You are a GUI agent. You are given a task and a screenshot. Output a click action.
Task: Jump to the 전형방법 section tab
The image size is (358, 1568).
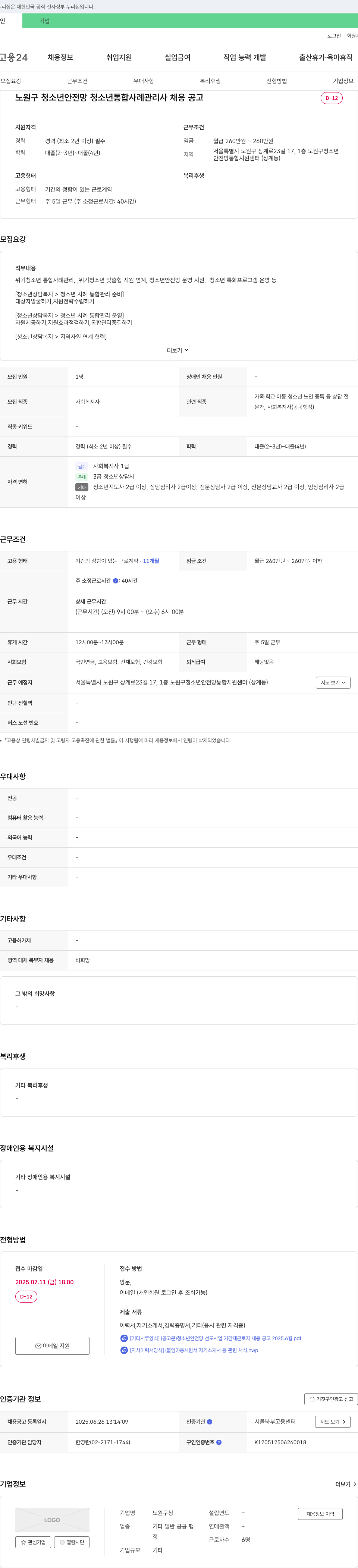click(x=276, y=81)
